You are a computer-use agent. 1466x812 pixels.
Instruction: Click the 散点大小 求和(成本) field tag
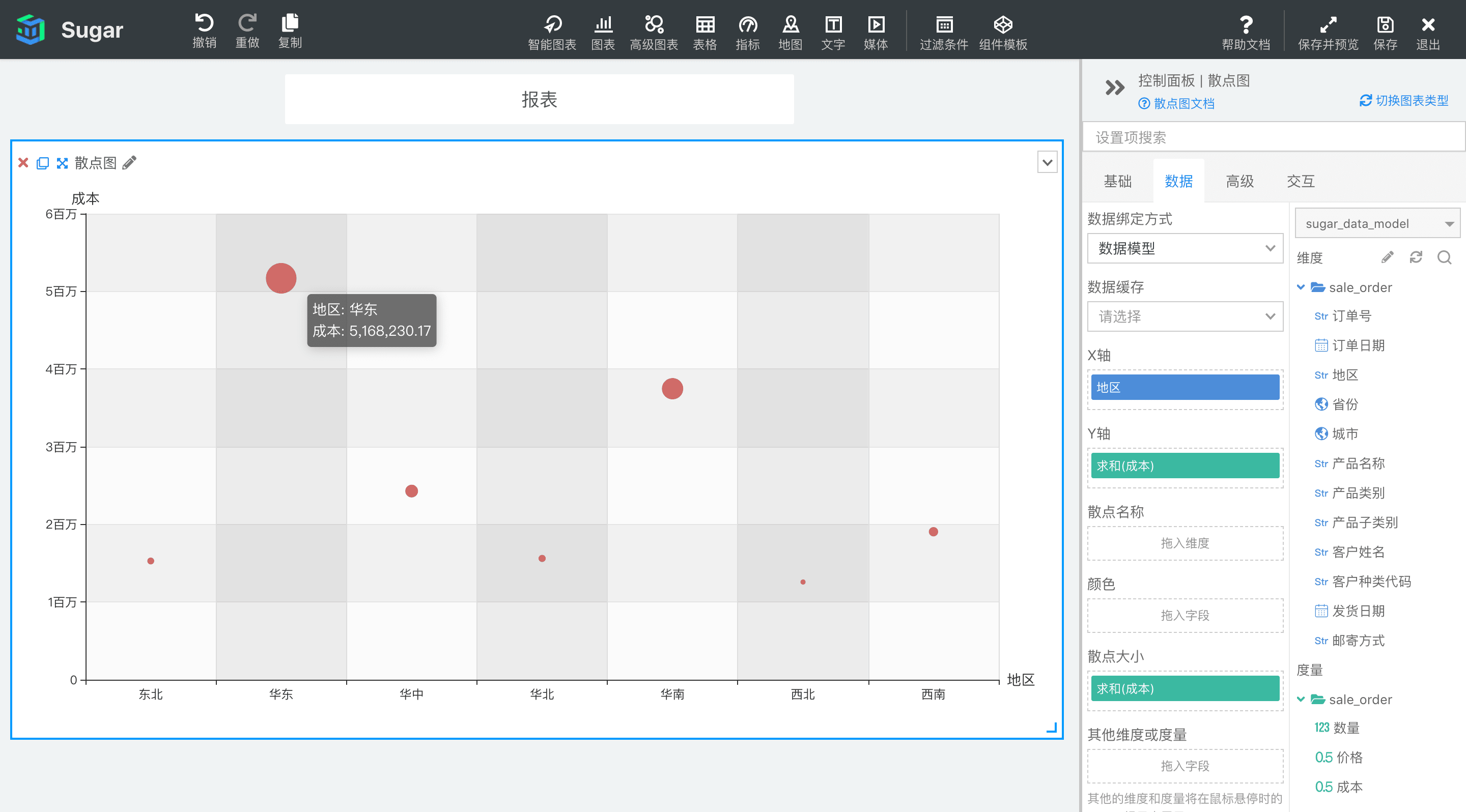(1185, 688)
